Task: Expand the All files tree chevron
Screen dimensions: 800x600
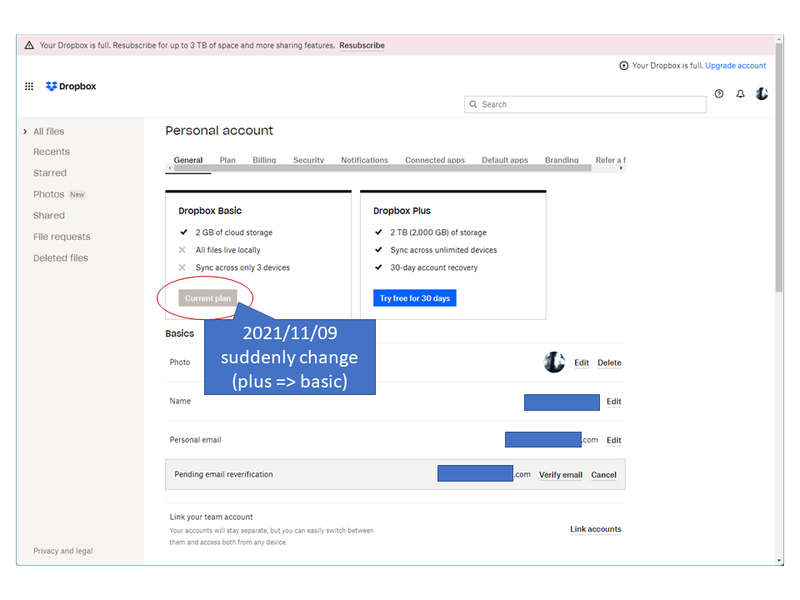Action: pos(25,132)
